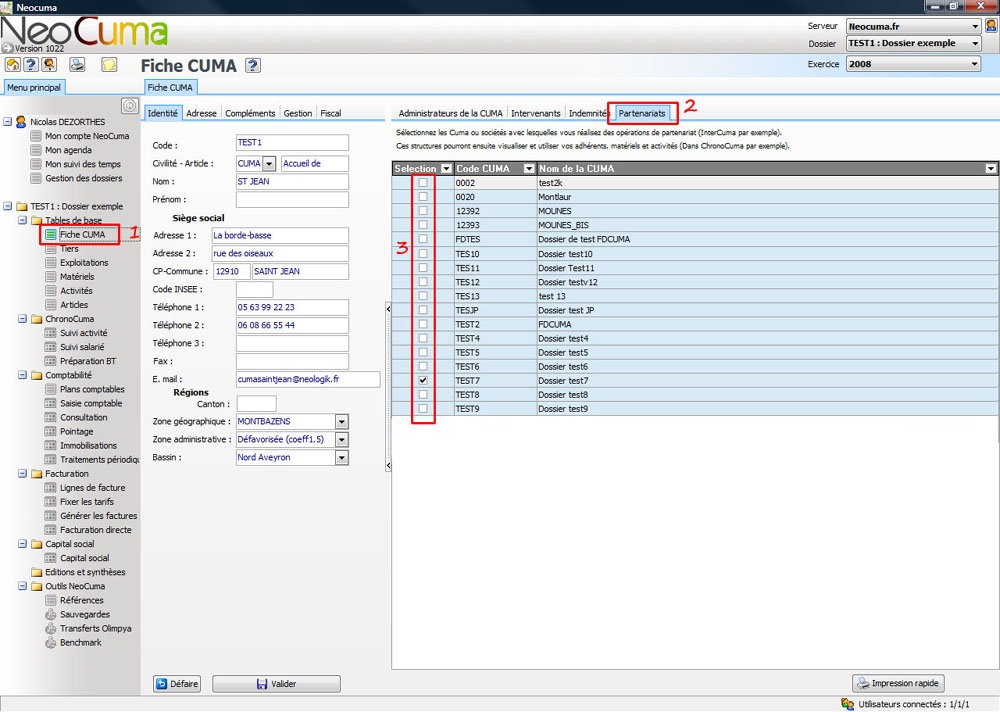Open Facturation directe in the tree

coord(96,530)
